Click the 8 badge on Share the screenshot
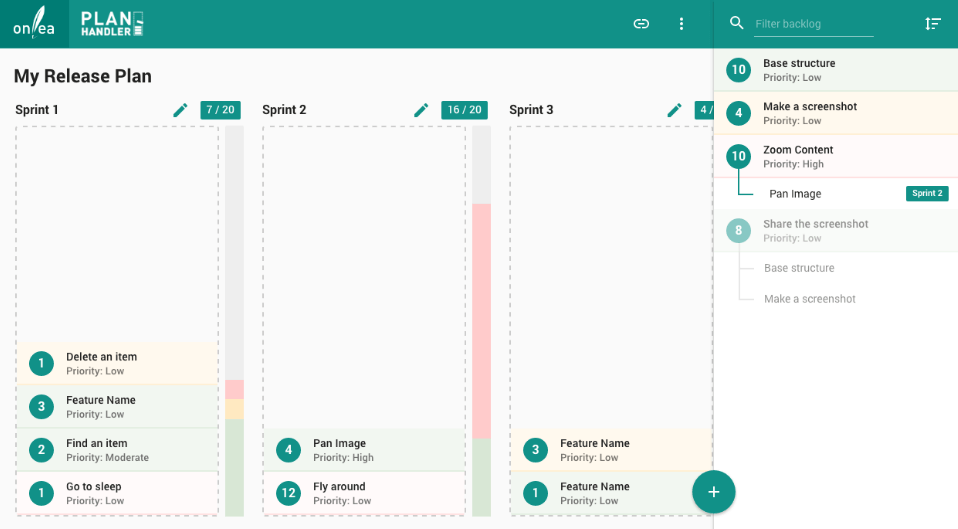 [x=738, y=230]
